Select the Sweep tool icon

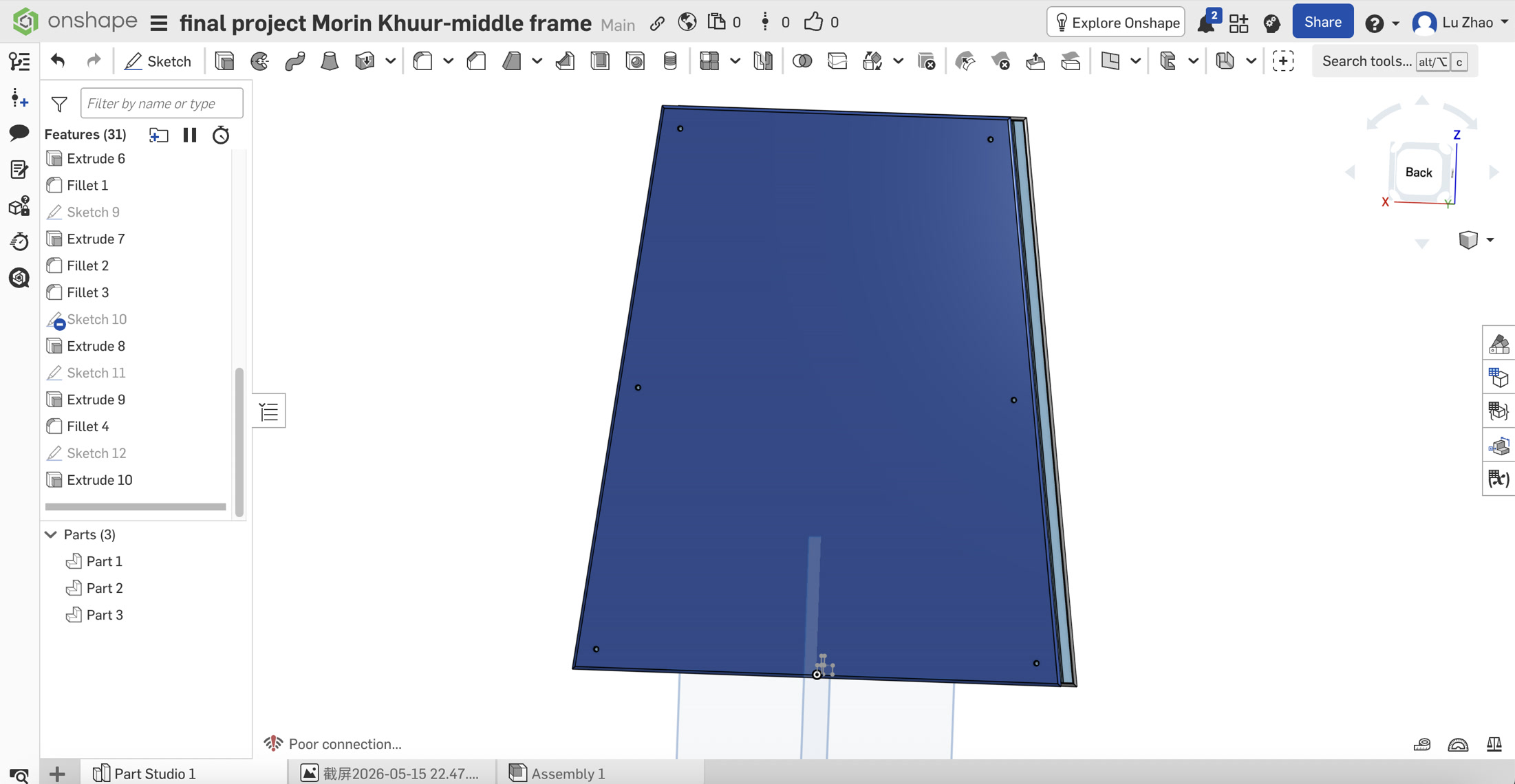pyautogui.click(x=294, y=61)
